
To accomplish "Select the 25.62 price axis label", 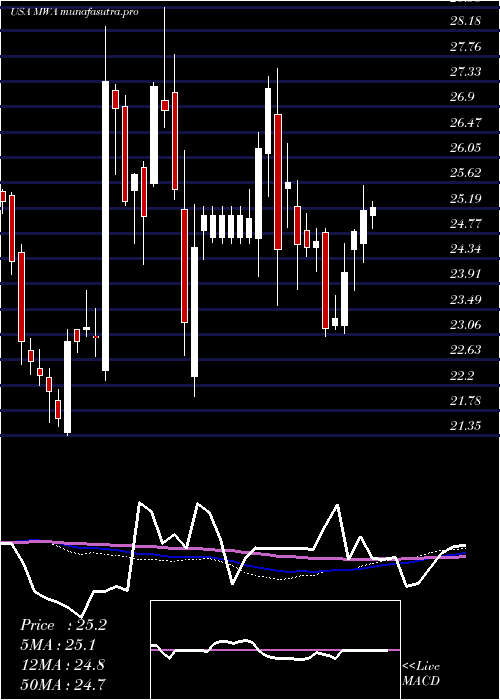I will 466,173.
